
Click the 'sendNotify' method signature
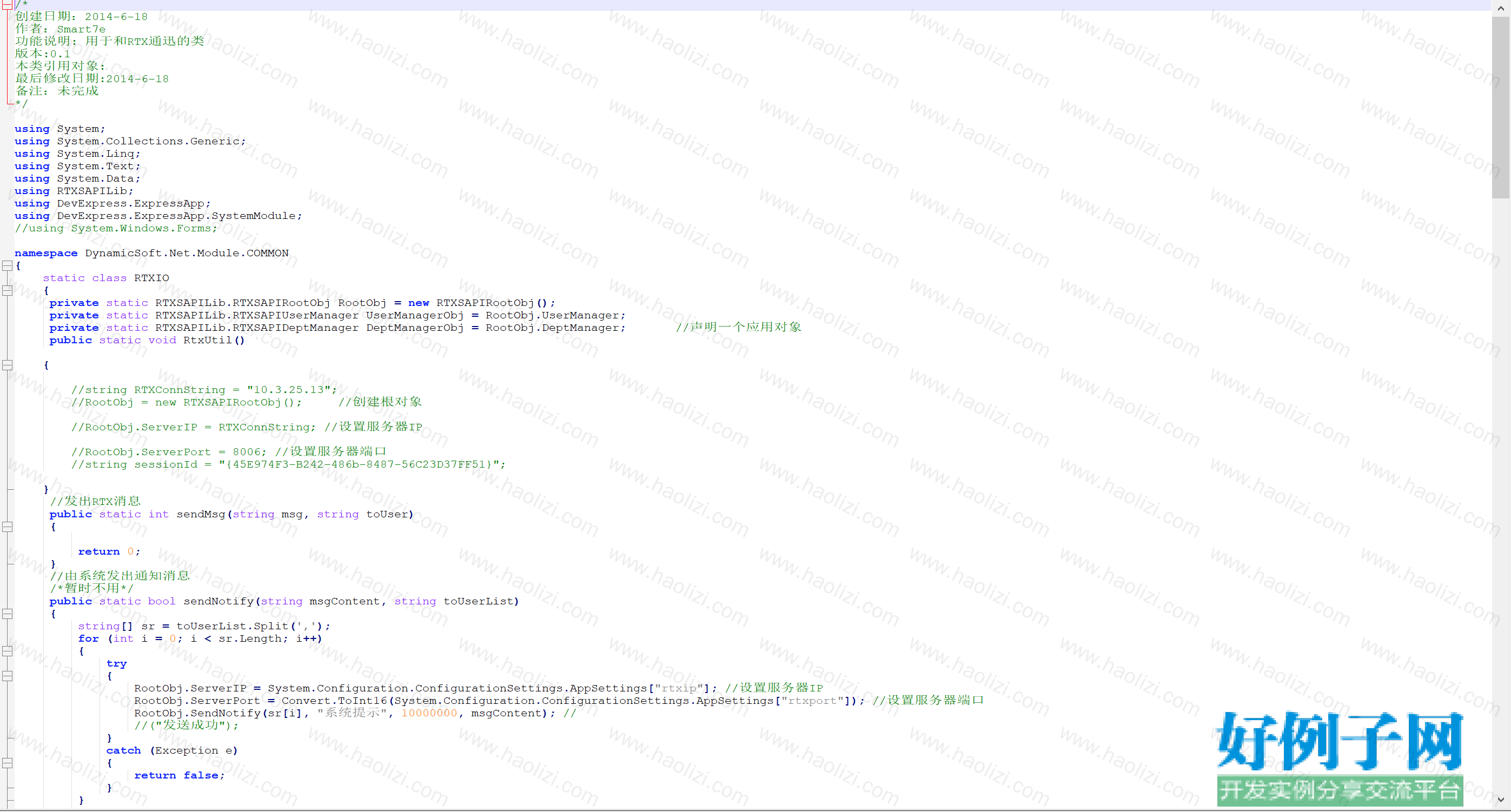coord(284,602)
